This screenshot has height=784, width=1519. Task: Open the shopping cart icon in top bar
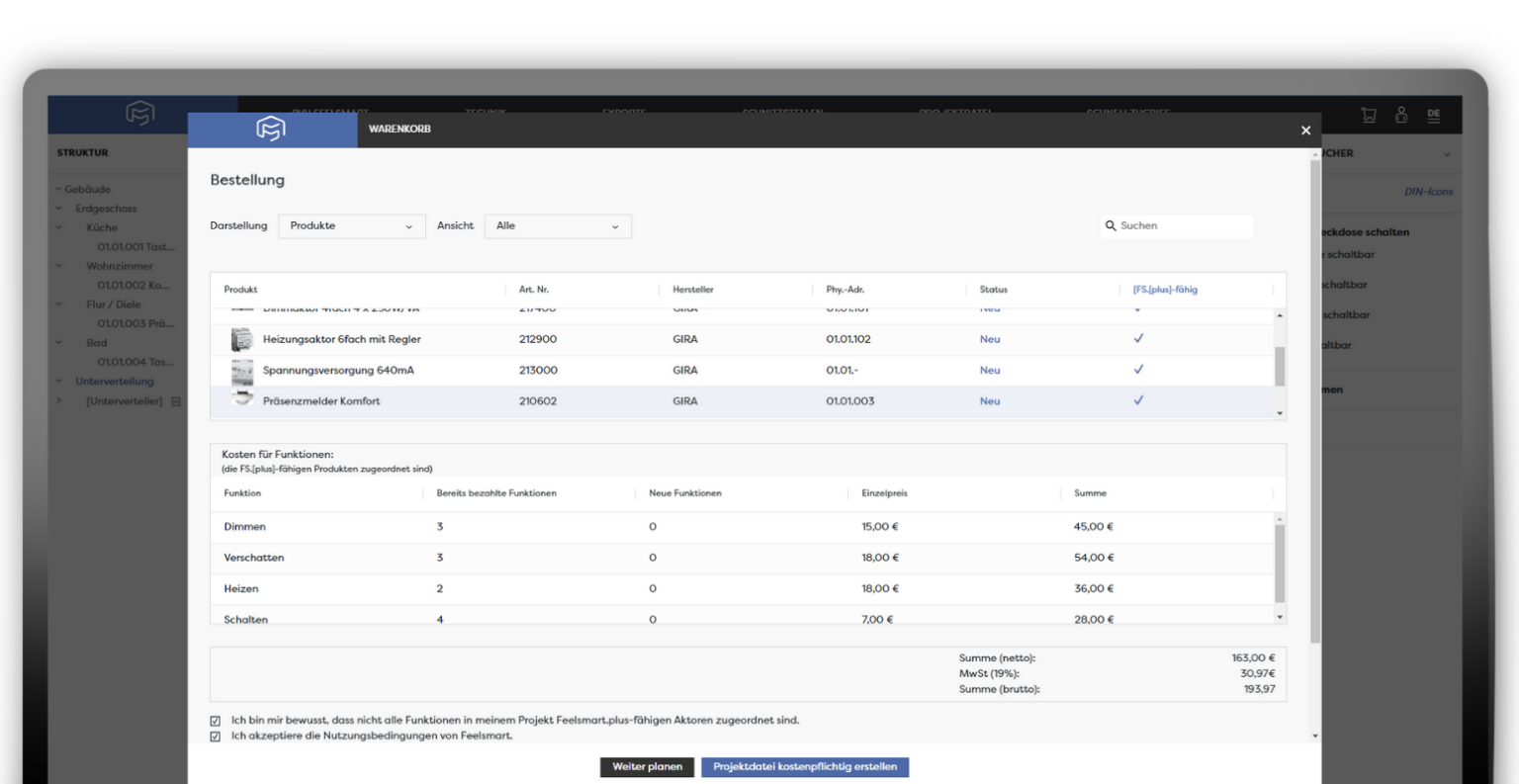coord(1369,115)
